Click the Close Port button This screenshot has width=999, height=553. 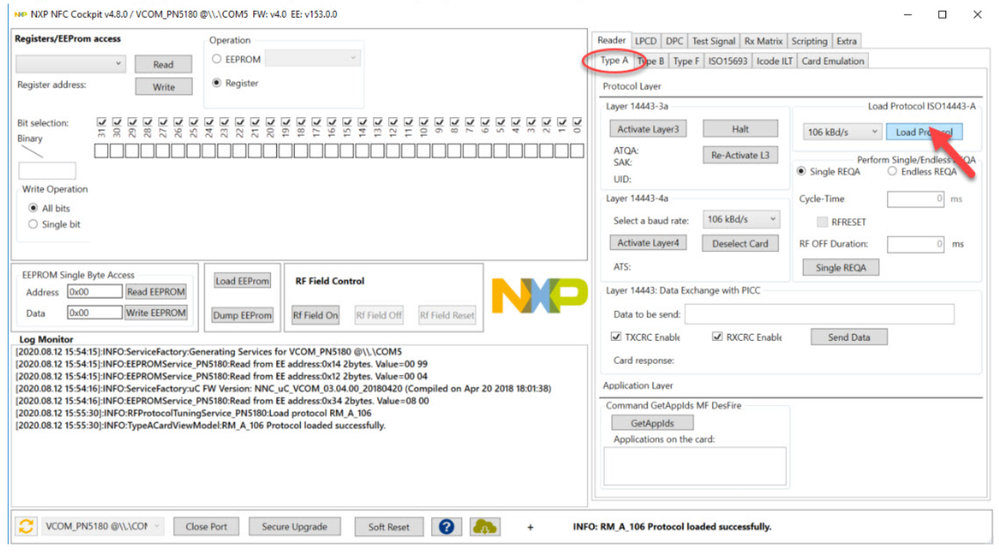pos(206,526)
